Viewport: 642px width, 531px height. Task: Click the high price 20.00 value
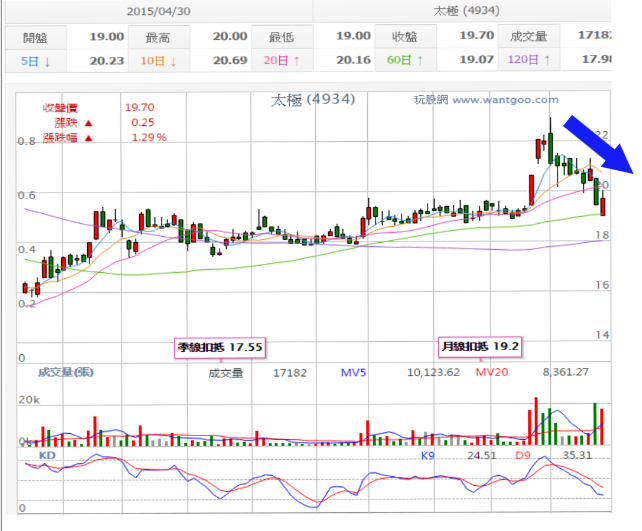[230, 36]
